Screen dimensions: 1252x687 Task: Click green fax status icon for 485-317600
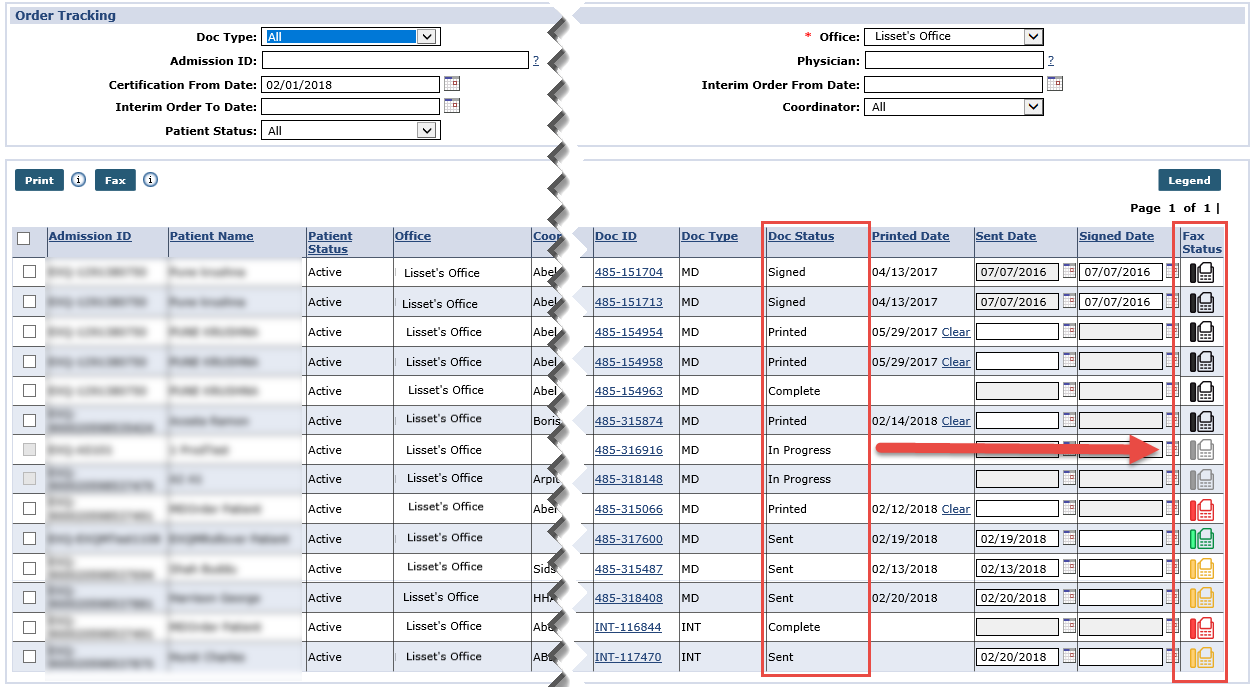coord(1201,539)
